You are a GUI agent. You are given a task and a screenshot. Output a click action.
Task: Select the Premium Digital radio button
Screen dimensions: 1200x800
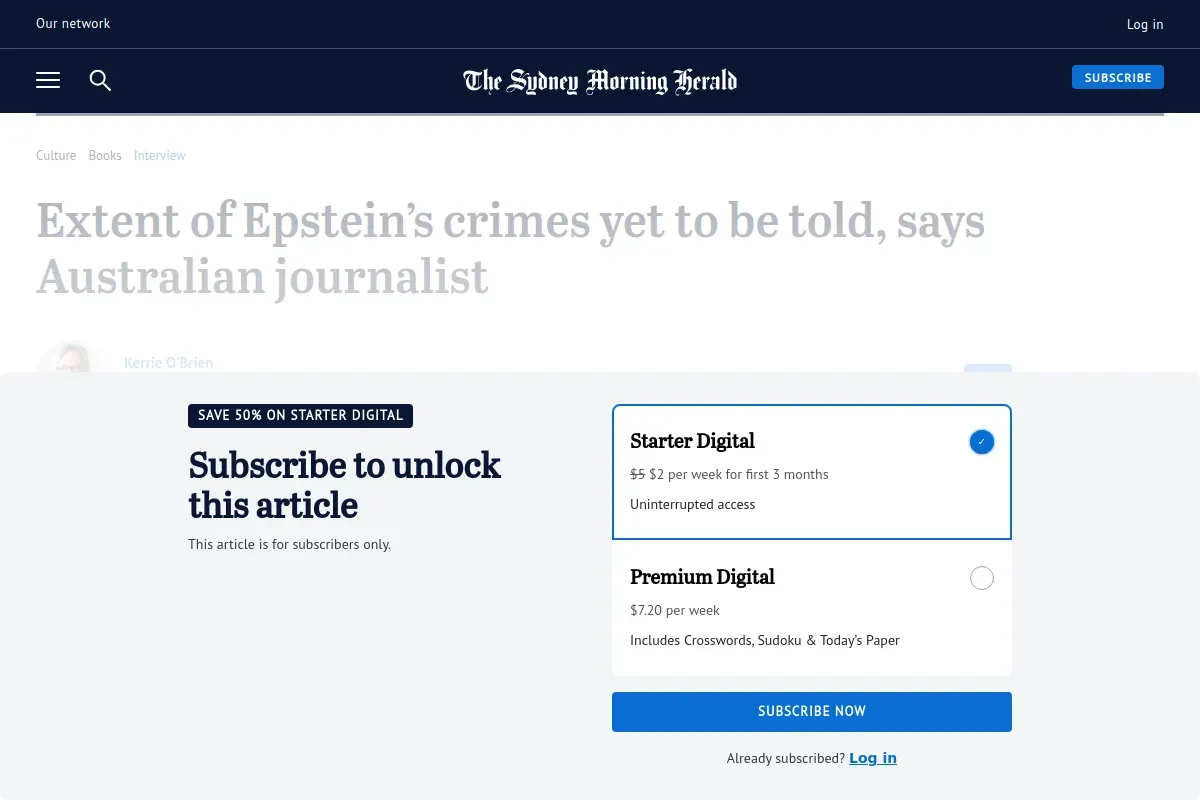click(x=982, y=578)
